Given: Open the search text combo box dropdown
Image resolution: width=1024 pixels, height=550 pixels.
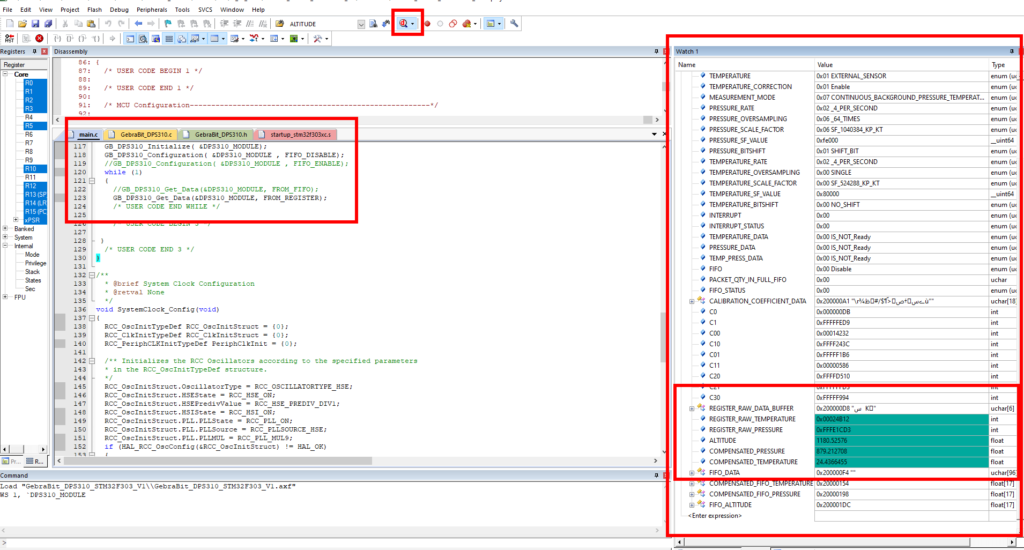Looking at the screenshot, I should (x=361, y=24).
